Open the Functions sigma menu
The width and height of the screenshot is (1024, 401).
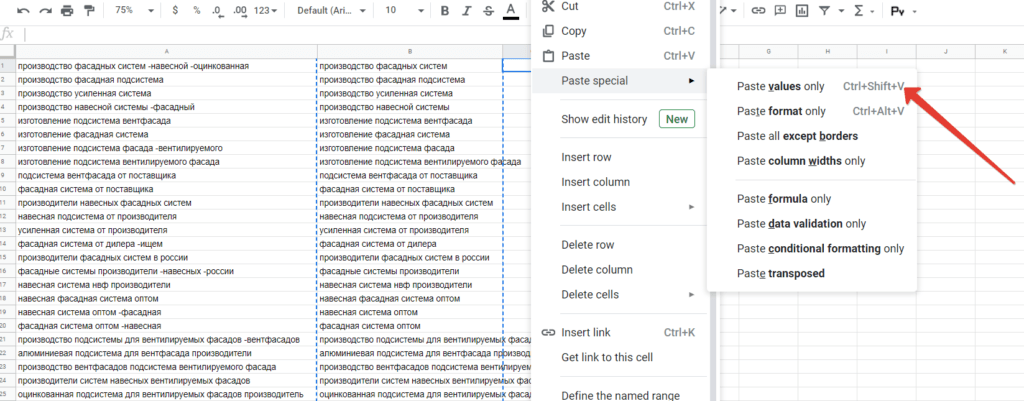pyautogui.click(x=861, y=10)
